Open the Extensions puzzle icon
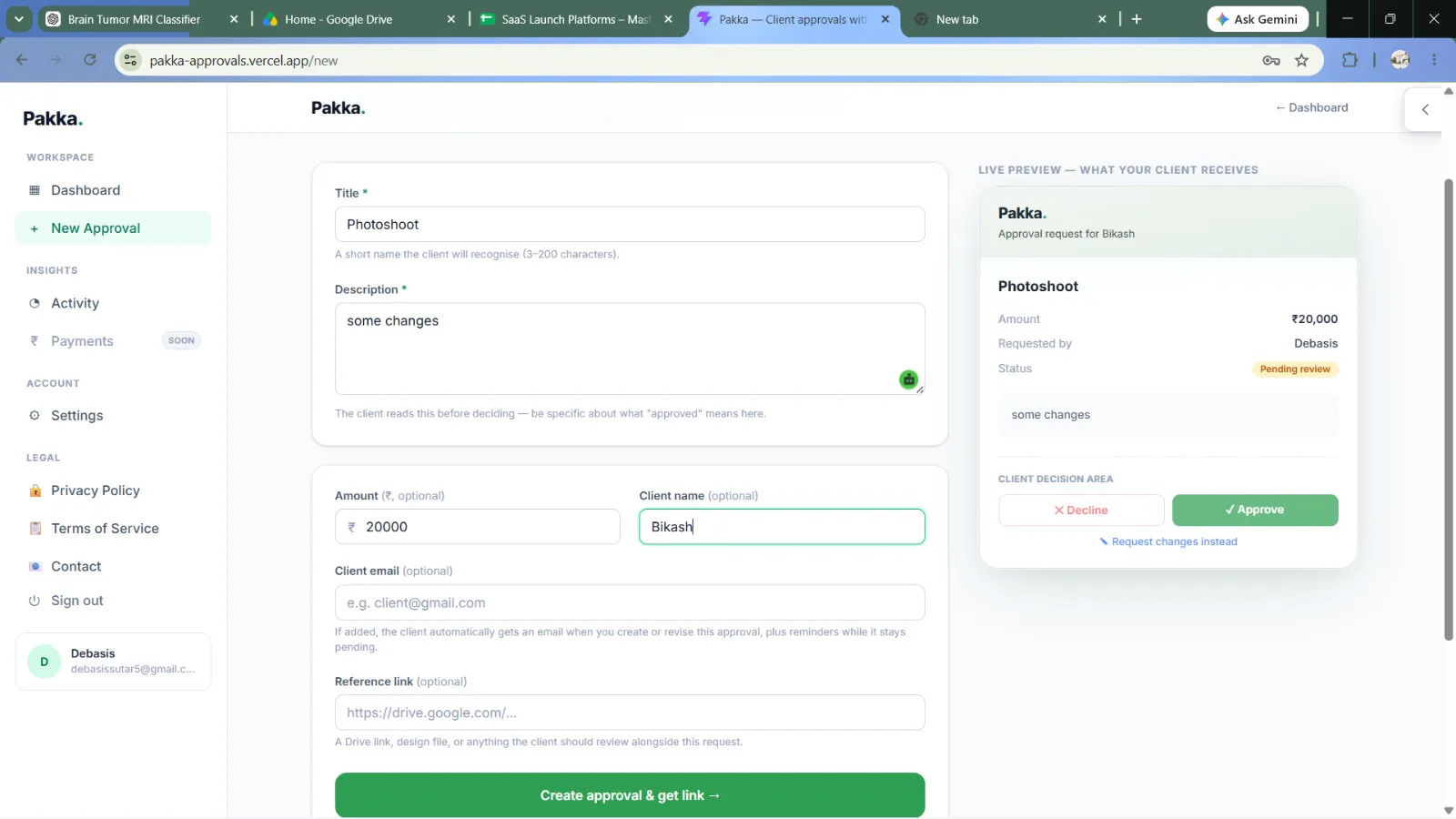Viewport: 1456px width, 819px height. tap(1350, 60)
